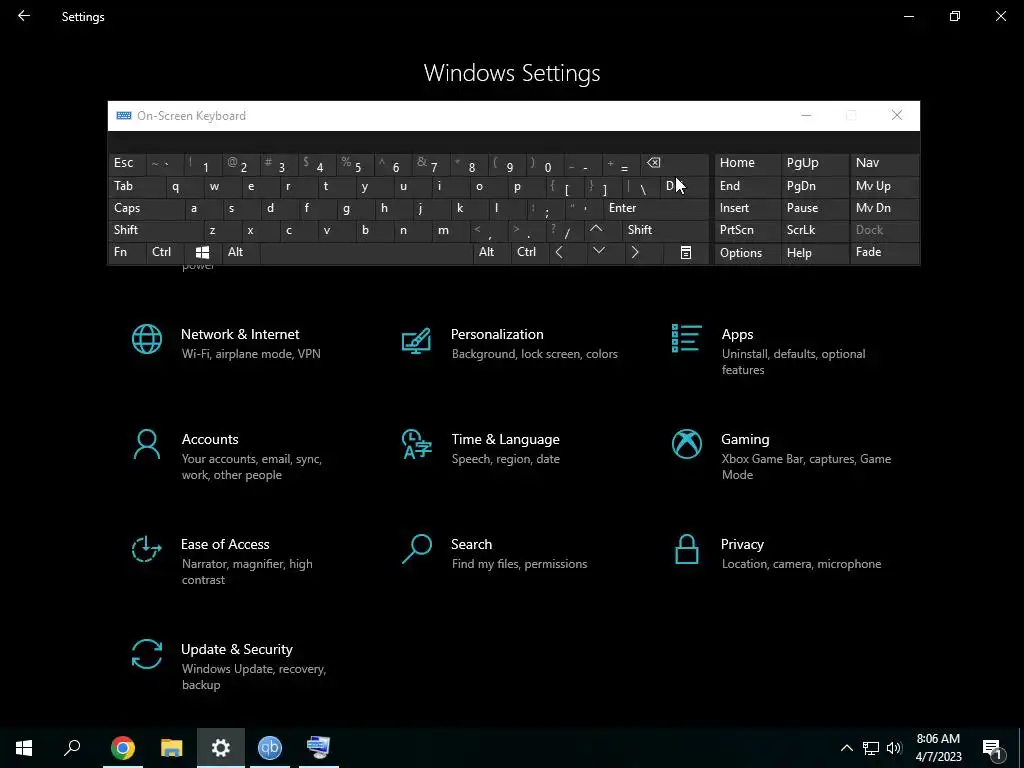Image resolution: width=1024 pixels, height=768 pixels.
Task: Click the number 5 key on keyboard
Action: (354, 163)
